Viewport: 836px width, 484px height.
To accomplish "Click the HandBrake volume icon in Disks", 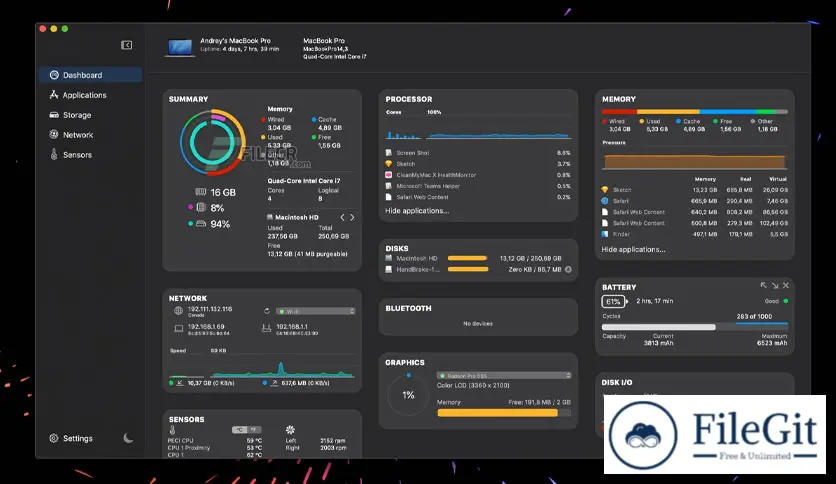I will pyautogui.click(x=389, y=269).
